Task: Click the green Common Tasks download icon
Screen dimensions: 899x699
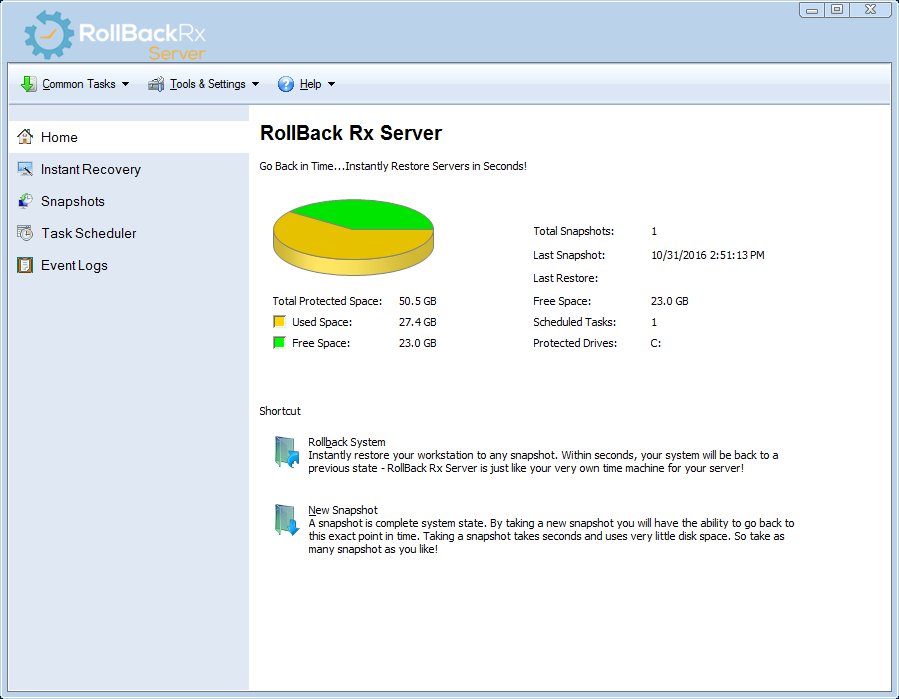Action: click(28, 84)
